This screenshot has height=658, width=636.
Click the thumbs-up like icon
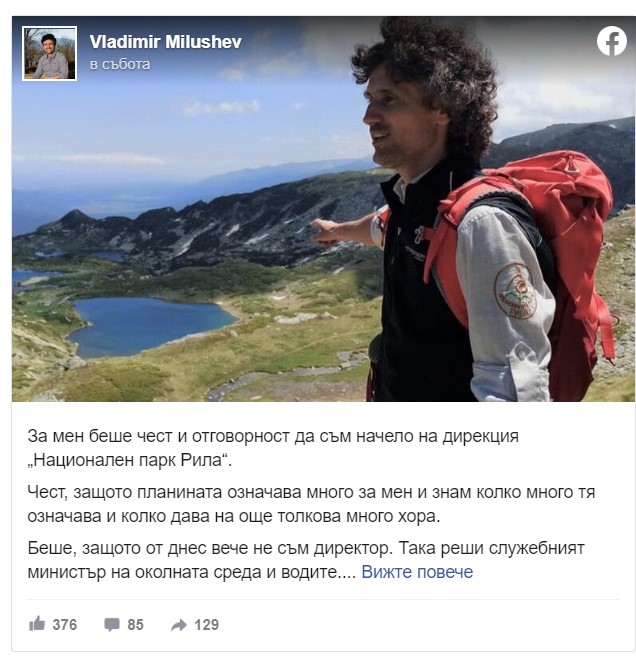click(37, 624)
